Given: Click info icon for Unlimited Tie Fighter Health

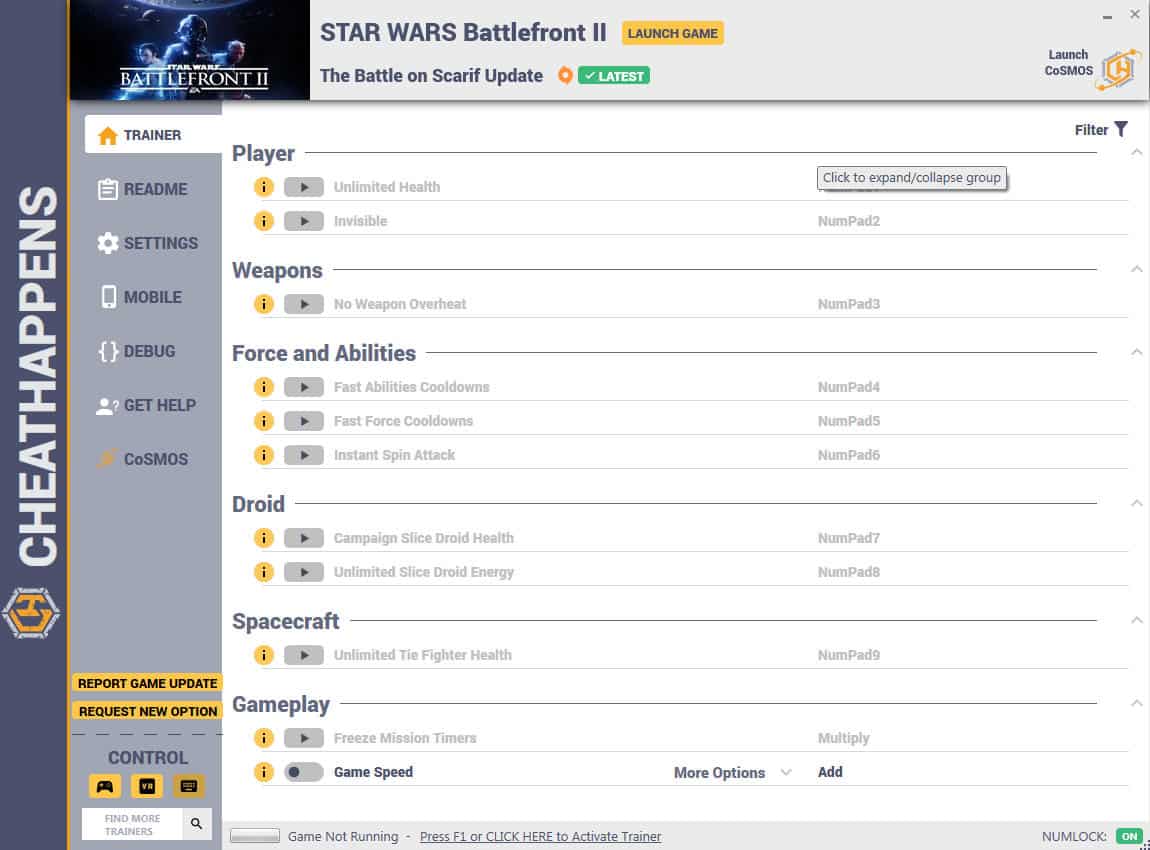Looking at the screenshot, I should (263, 655).
